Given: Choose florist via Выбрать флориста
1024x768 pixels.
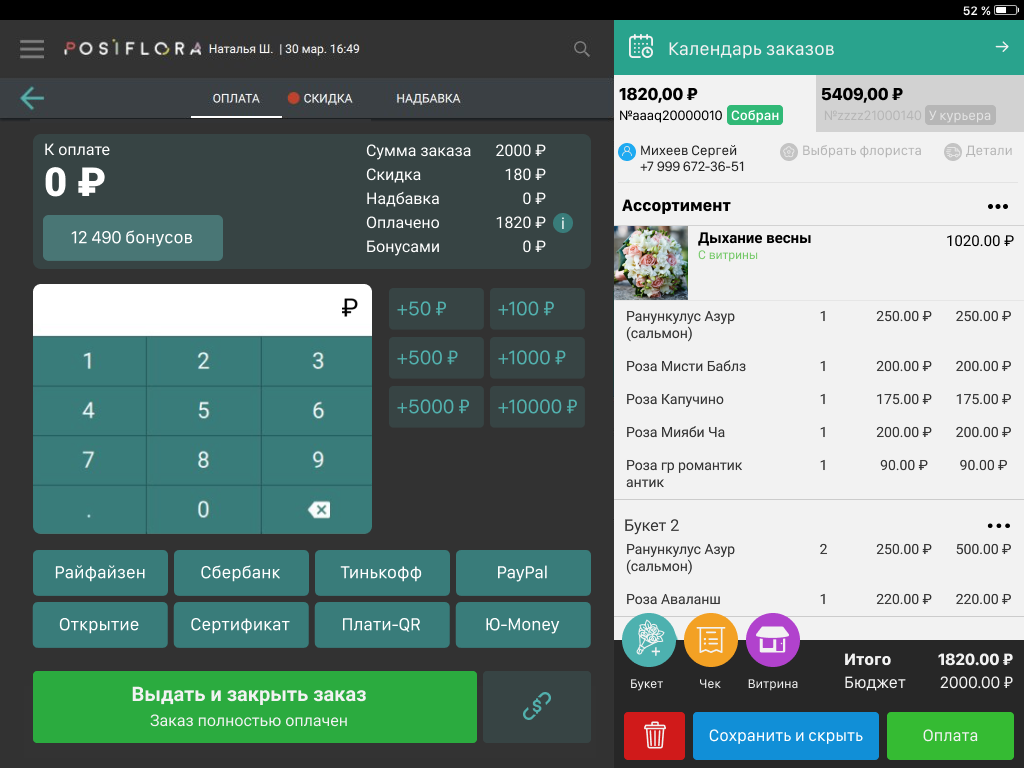Looking at the screenshot, I should click(x=851, y=151).
